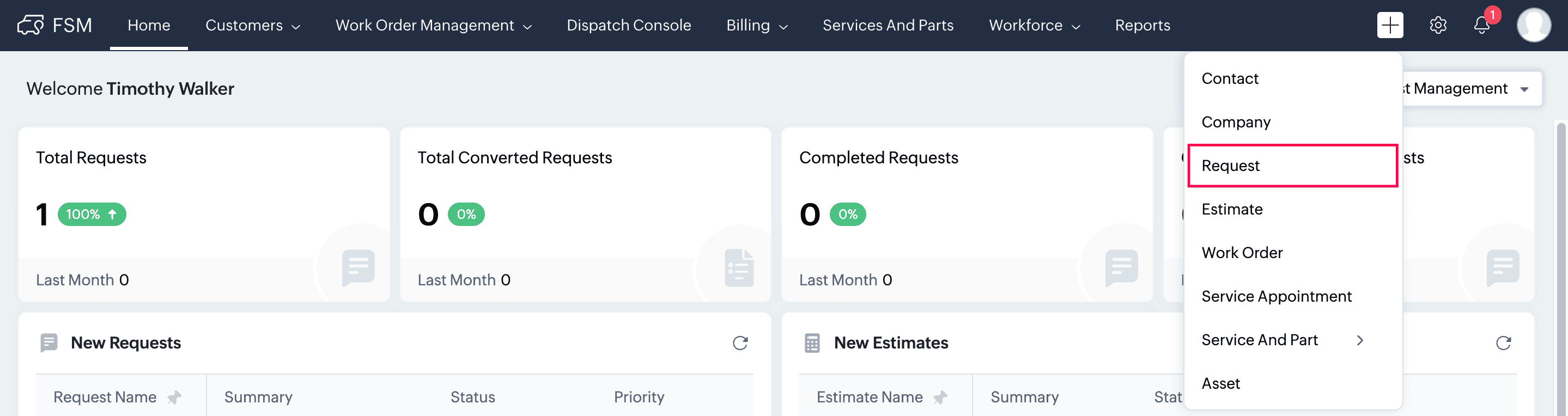Click the Summary column in New Estimates
This screenshot has width=1568, height=416.
(x=1024, y=397)
